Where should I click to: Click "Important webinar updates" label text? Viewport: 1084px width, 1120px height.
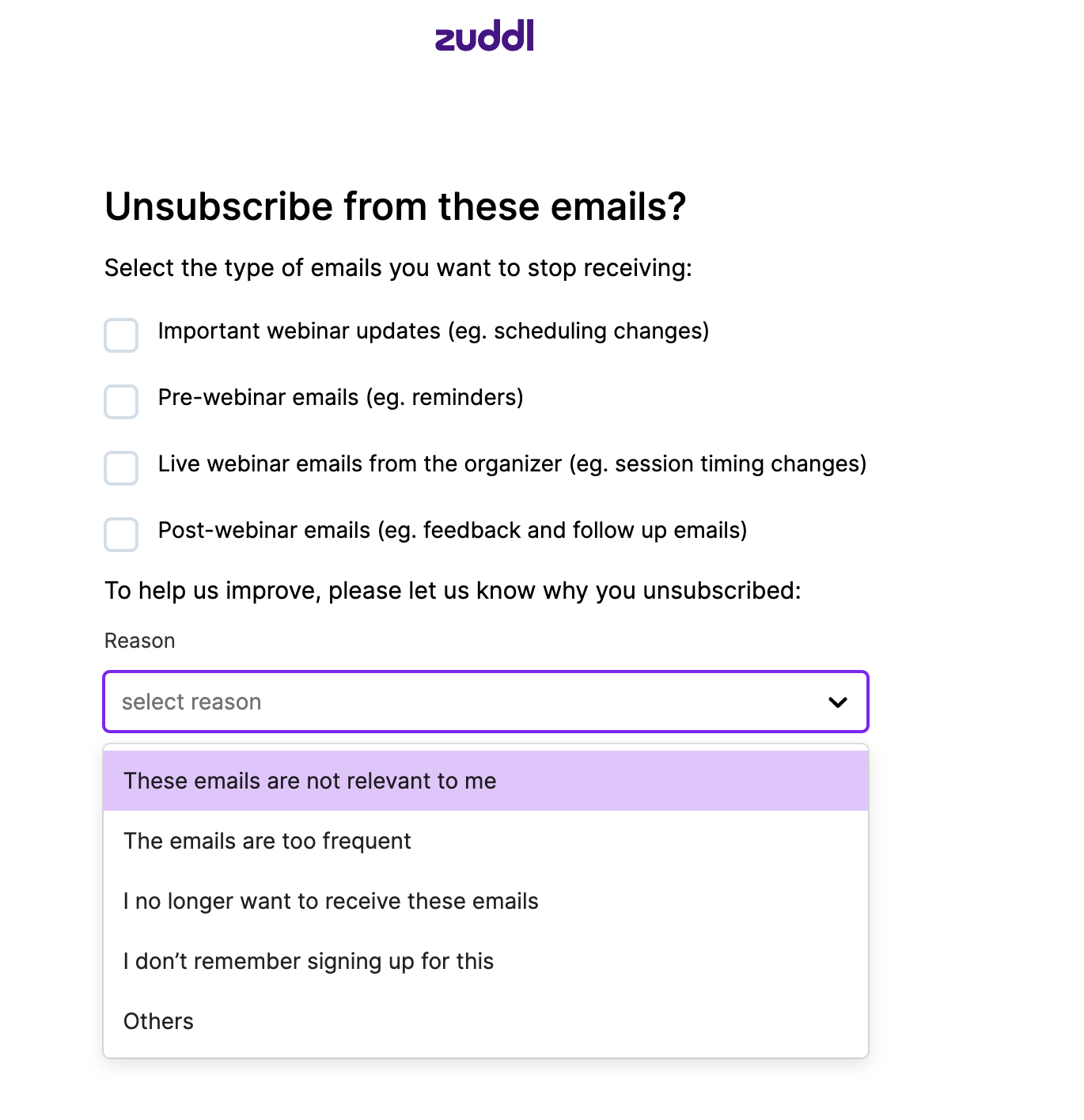(433, 331)
